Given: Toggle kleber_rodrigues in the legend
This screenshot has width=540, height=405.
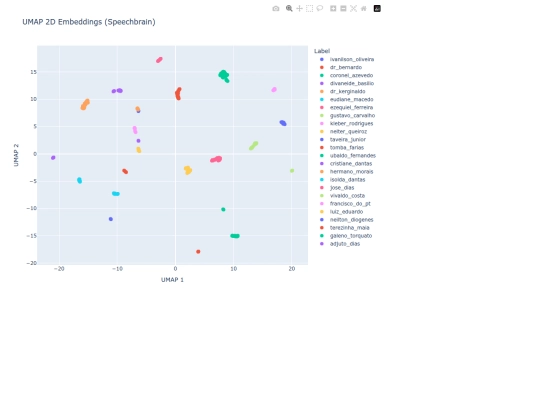Looking at the screenshot, I should pos(347,123).
